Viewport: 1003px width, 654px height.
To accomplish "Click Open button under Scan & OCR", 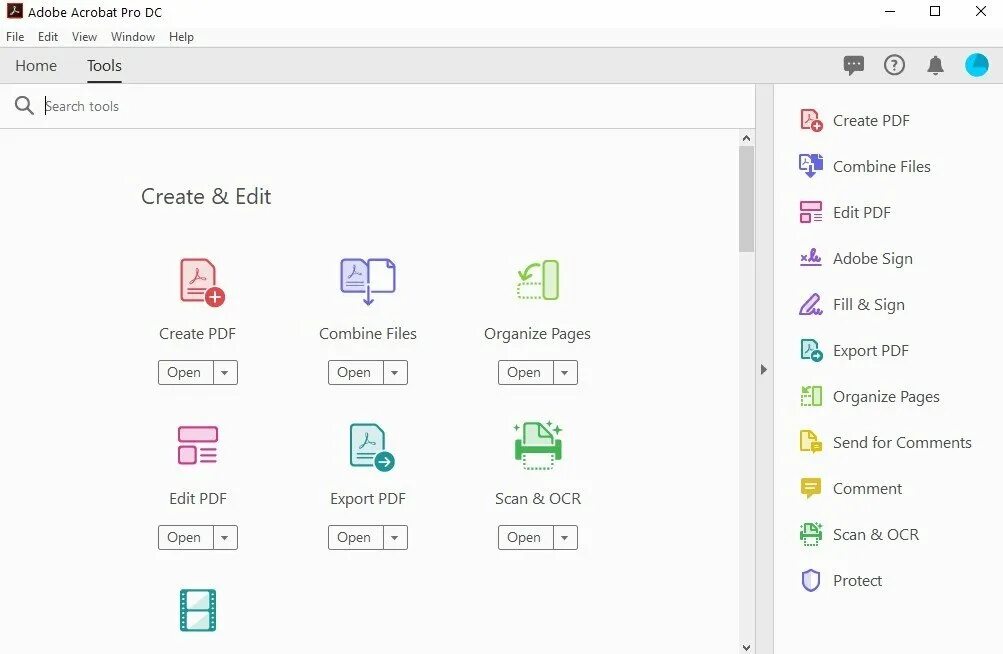I will point(526,538).
